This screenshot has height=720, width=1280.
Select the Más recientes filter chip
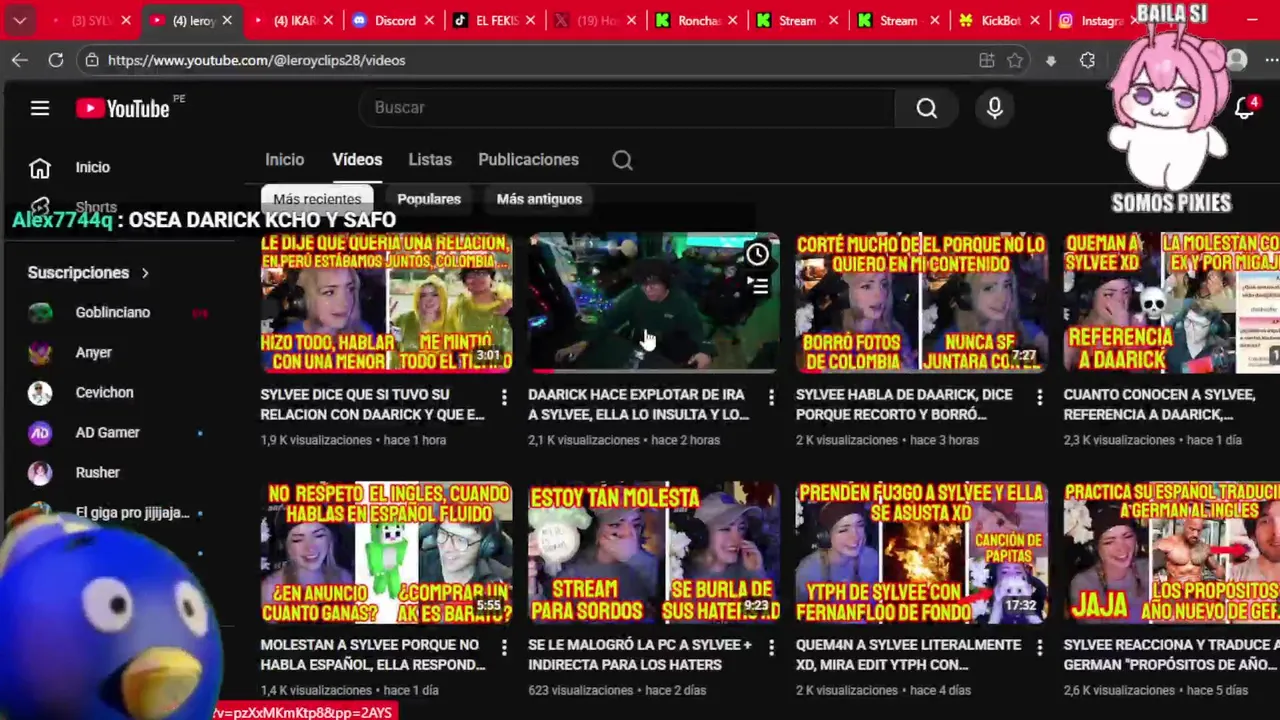pos(317,199)
